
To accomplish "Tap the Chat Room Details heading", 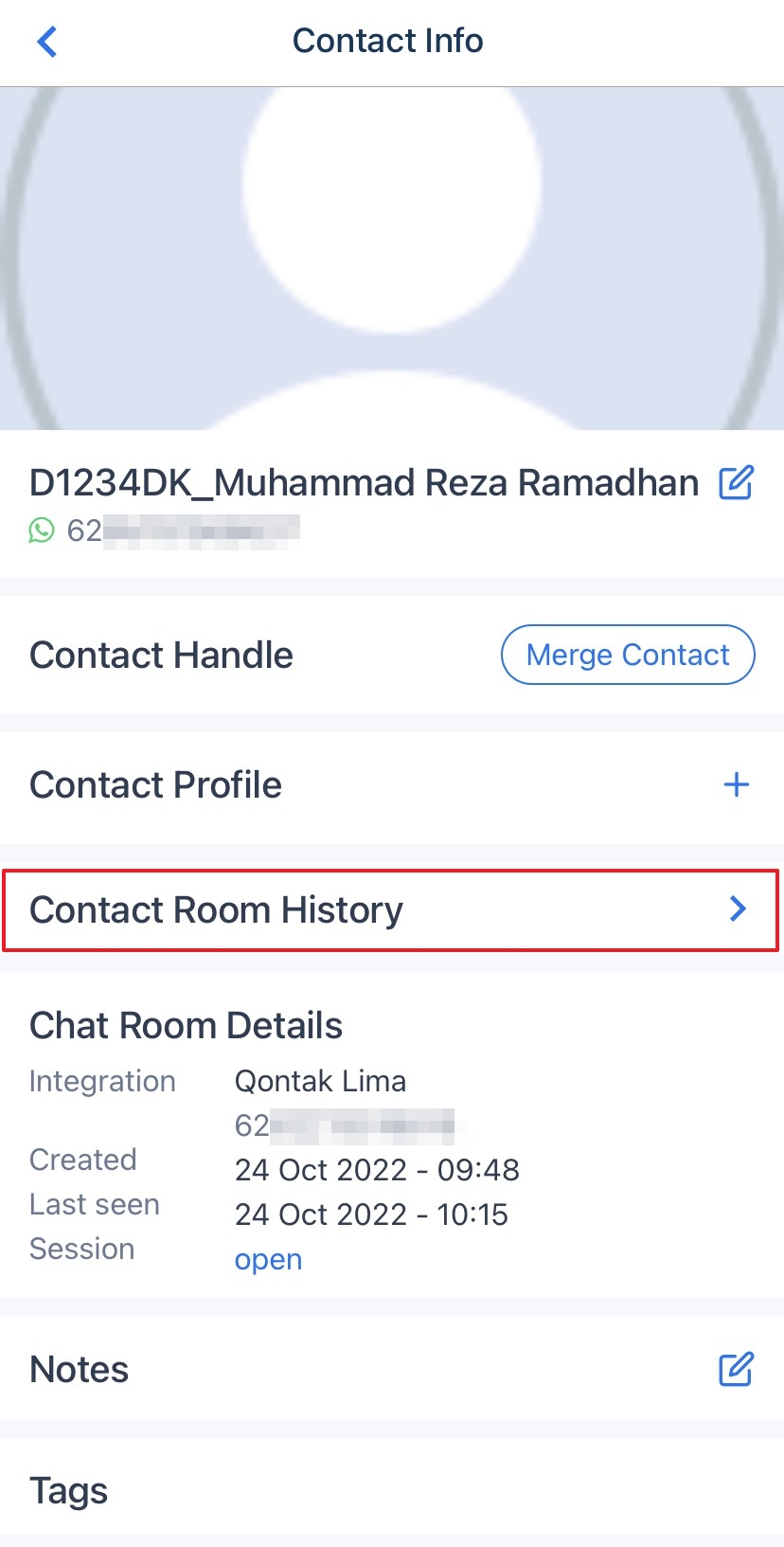I will [x=186, y=1024].
